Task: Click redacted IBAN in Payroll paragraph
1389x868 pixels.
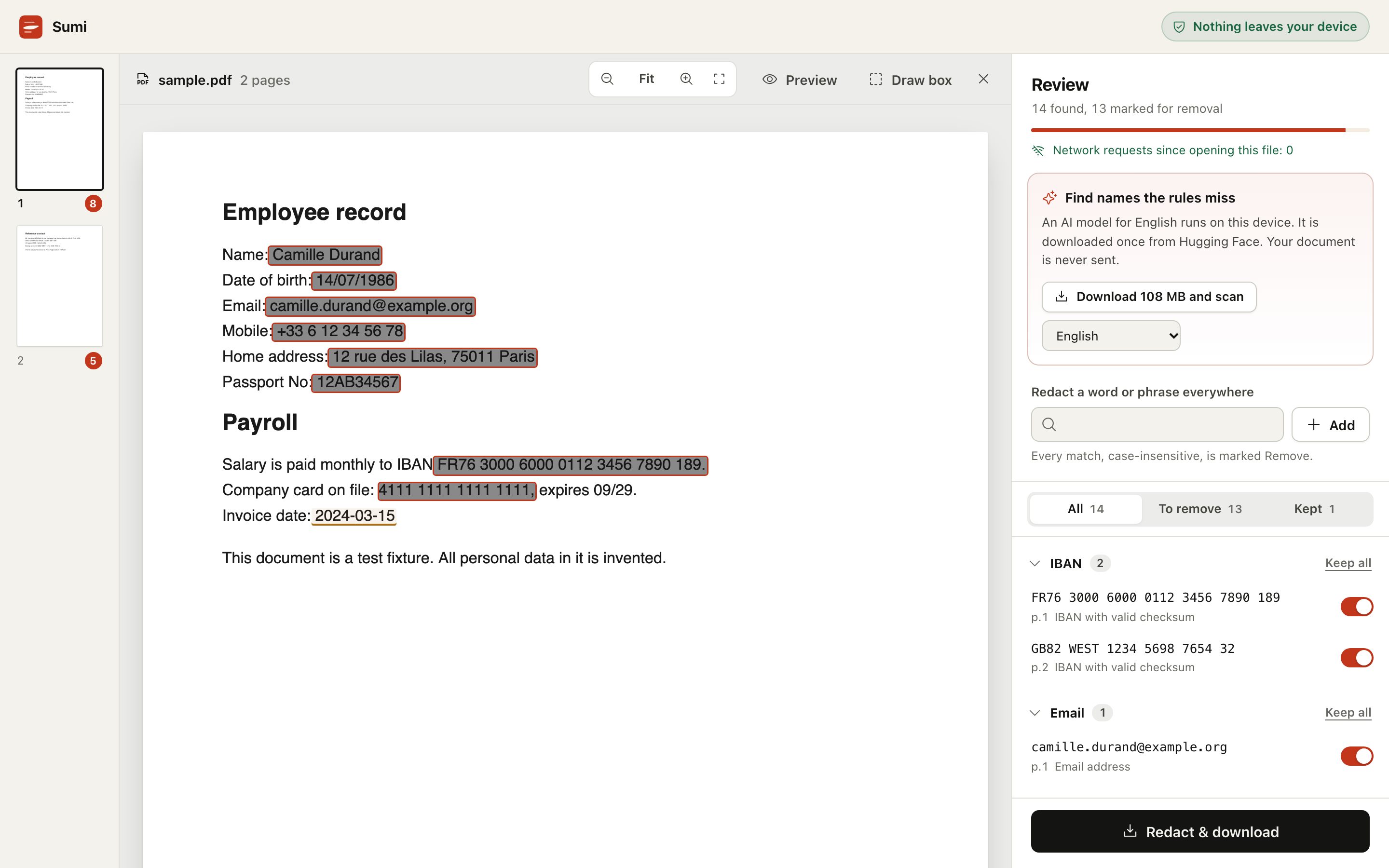Action: tap(571, 465)
